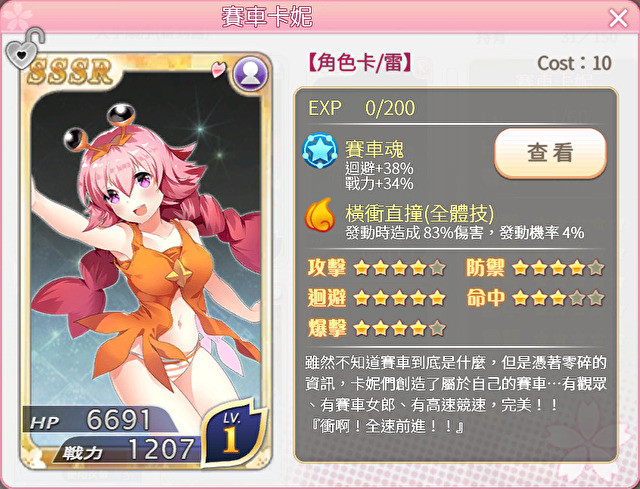Click the EXP 0/200 progress text
Viewport: 640px width, 489px height.
362,108
